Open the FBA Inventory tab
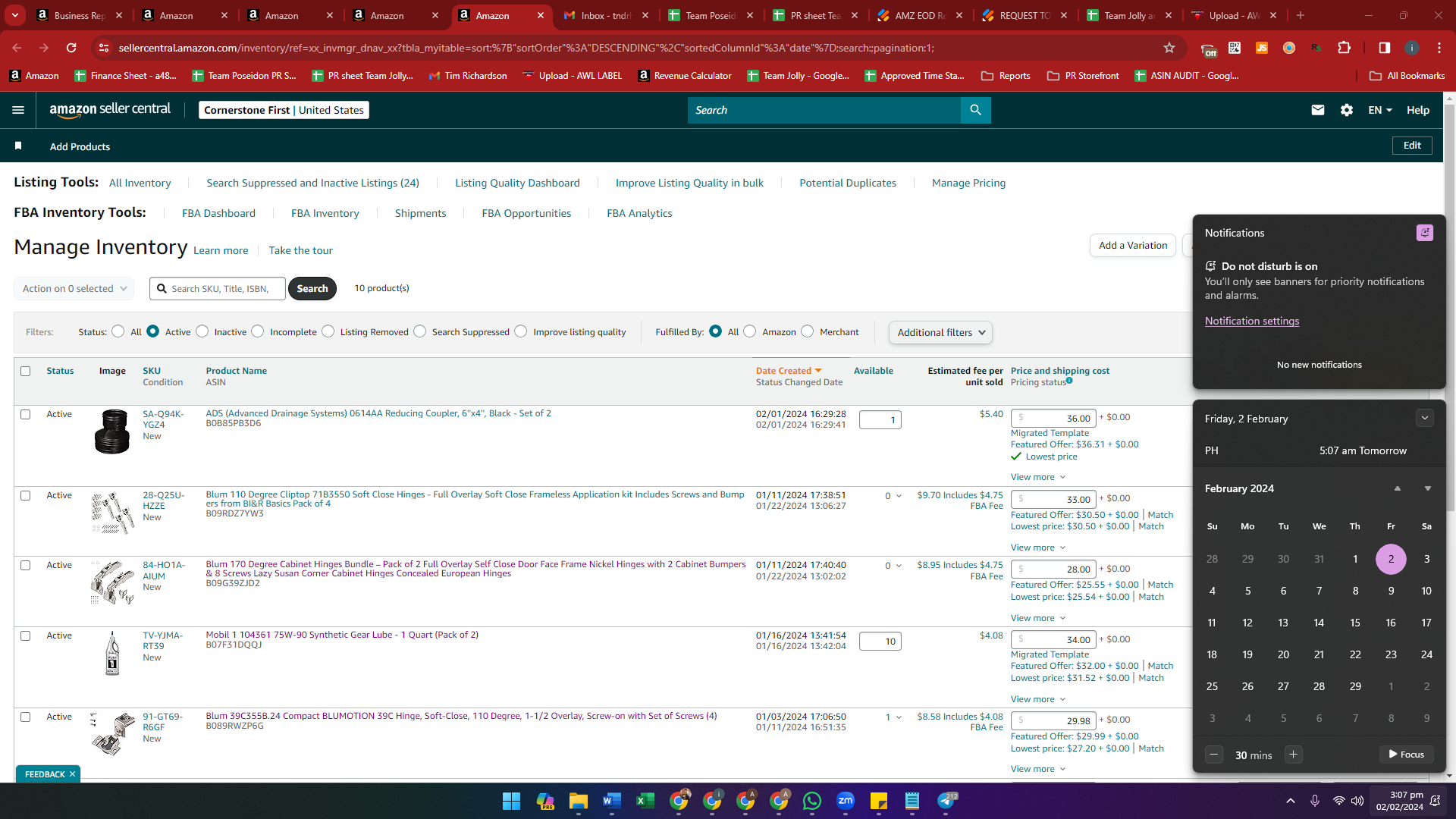 click(x=325, y=213)
